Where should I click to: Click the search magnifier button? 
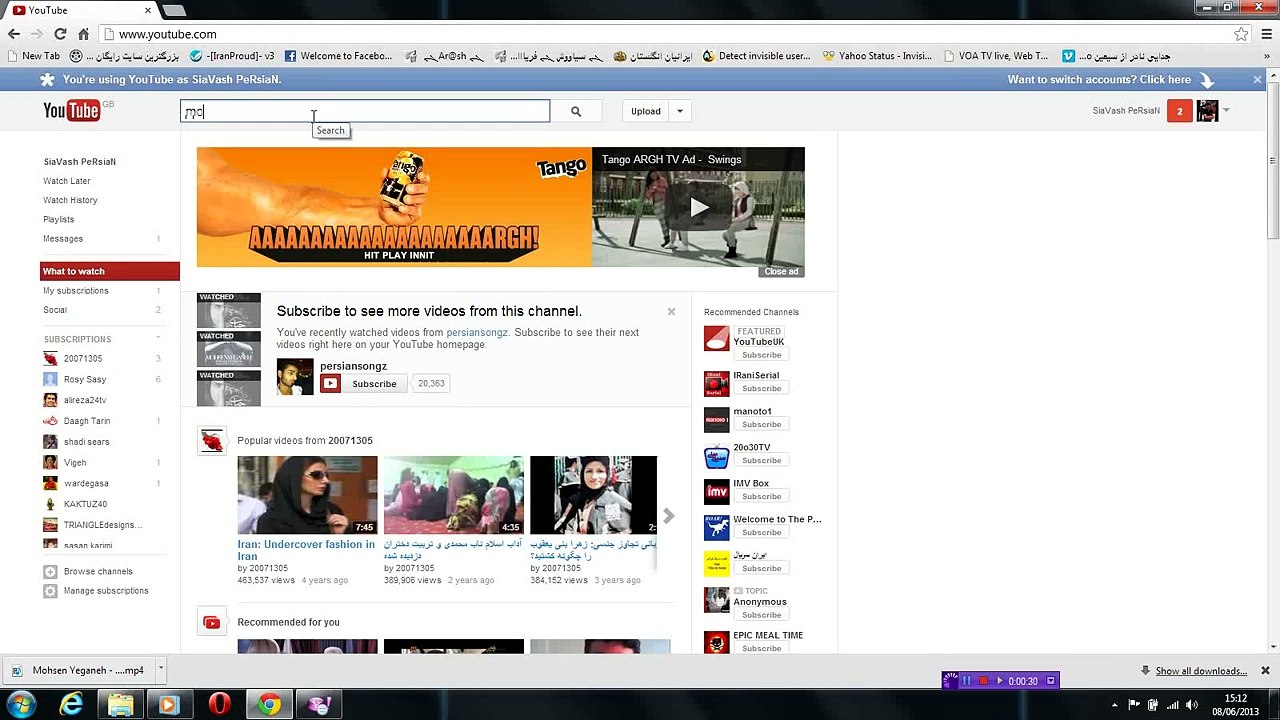tap(576, 111)
